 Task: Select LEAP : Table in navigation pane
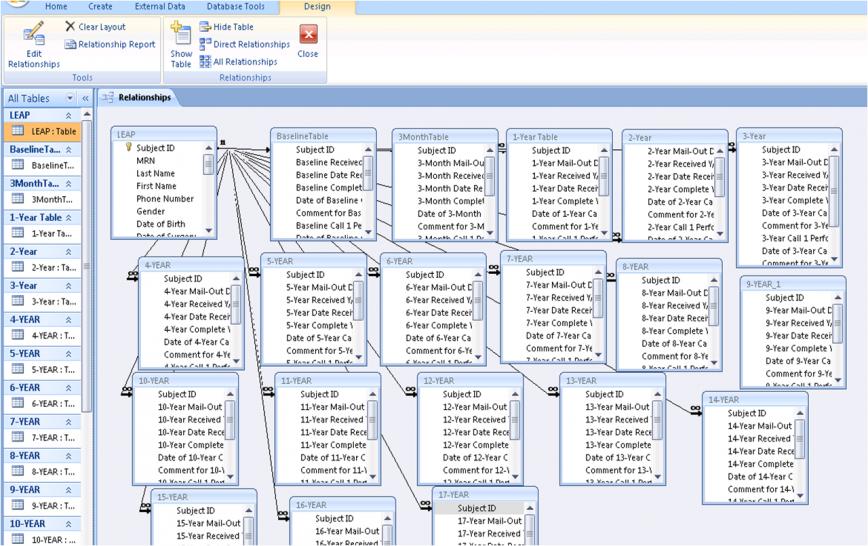pyautogui.click(x=52, y=131)
